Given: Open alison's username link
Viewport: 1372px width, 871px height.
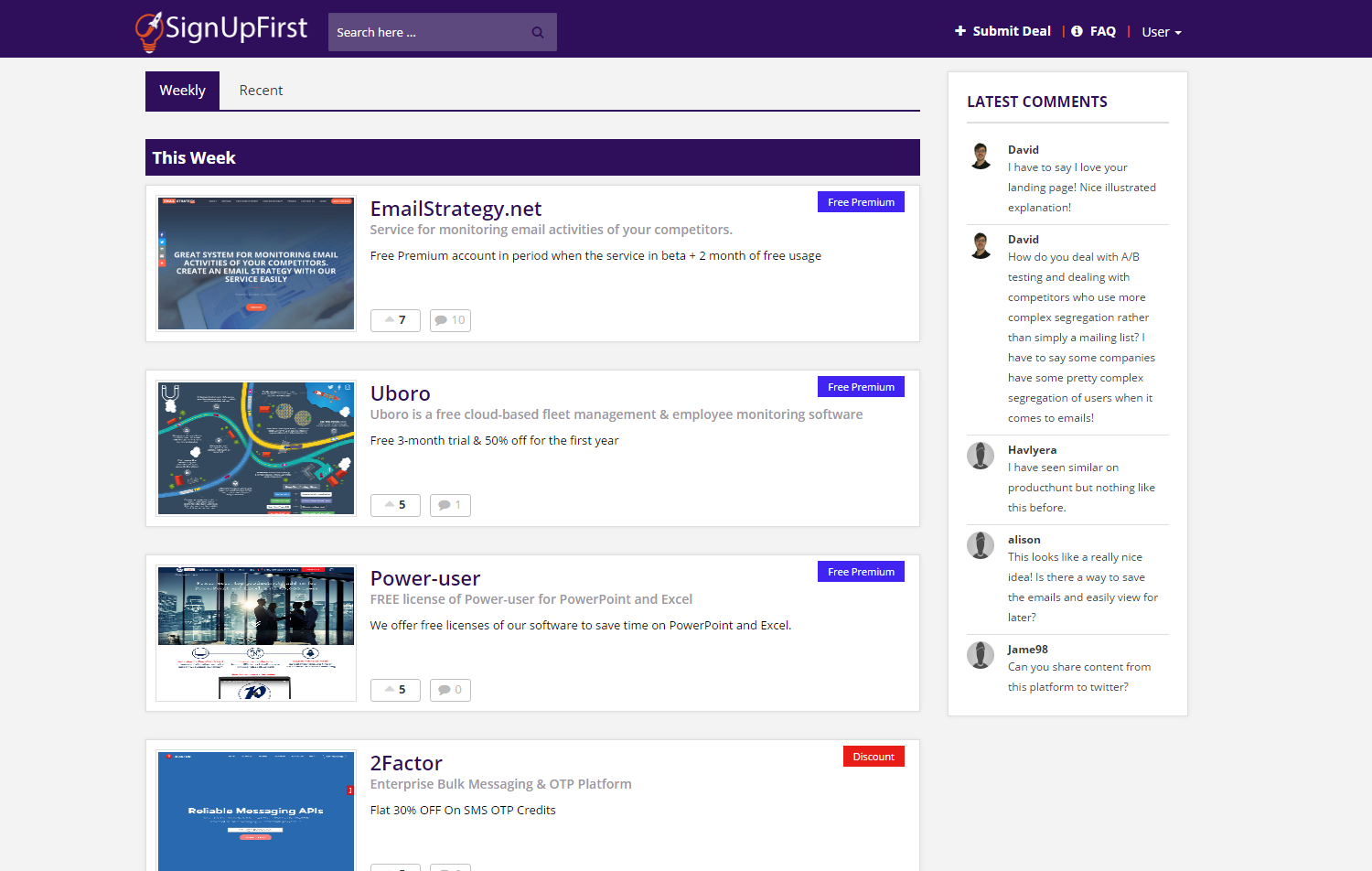Looking at the screenshot, I should 1024,540.
